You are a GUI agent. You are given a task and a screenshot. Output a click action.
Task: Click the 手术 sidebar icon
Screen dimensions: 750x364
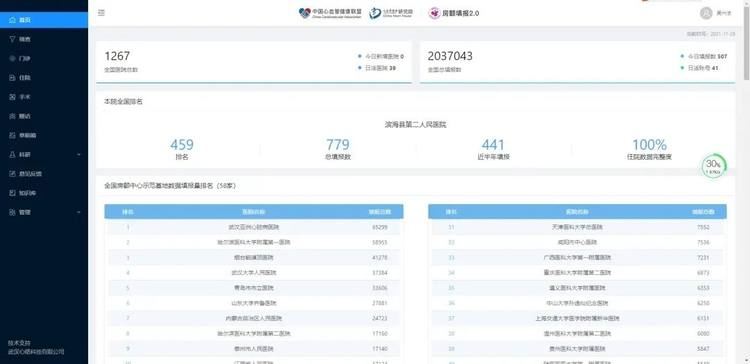(12, 97)
